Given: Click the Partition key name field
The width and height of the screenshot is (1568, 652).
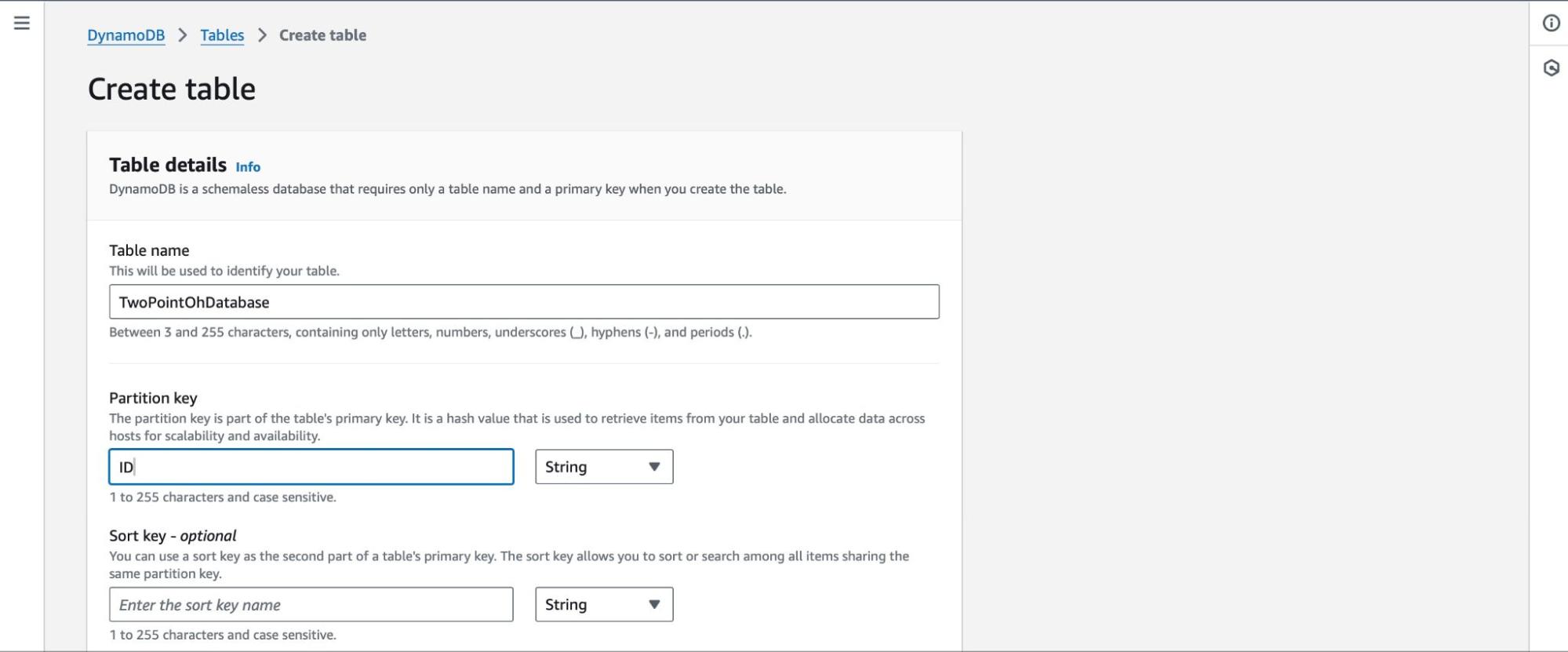Looking at the screenshot, I should click(311, 467).
